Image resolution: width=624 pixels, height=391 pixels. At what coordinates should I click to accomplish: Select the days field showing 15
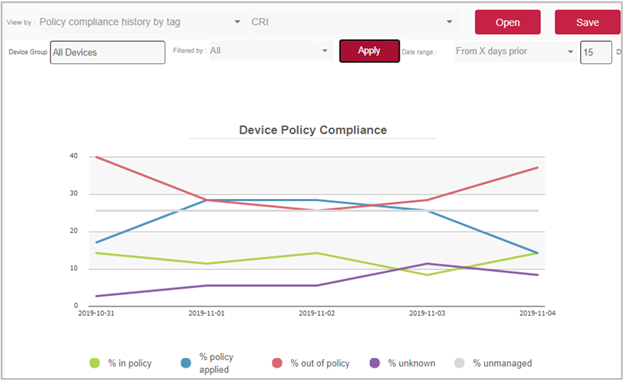click(596, 52)
